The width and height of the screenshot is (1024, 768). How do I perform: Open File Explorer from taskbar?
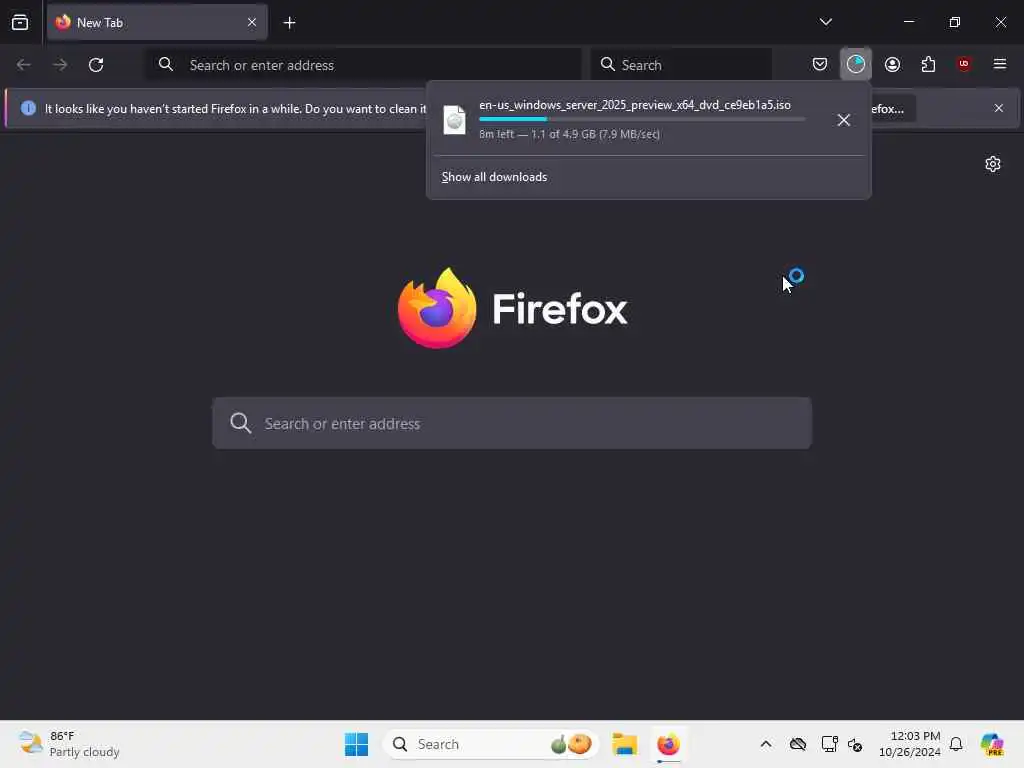(x=624, y=744)
